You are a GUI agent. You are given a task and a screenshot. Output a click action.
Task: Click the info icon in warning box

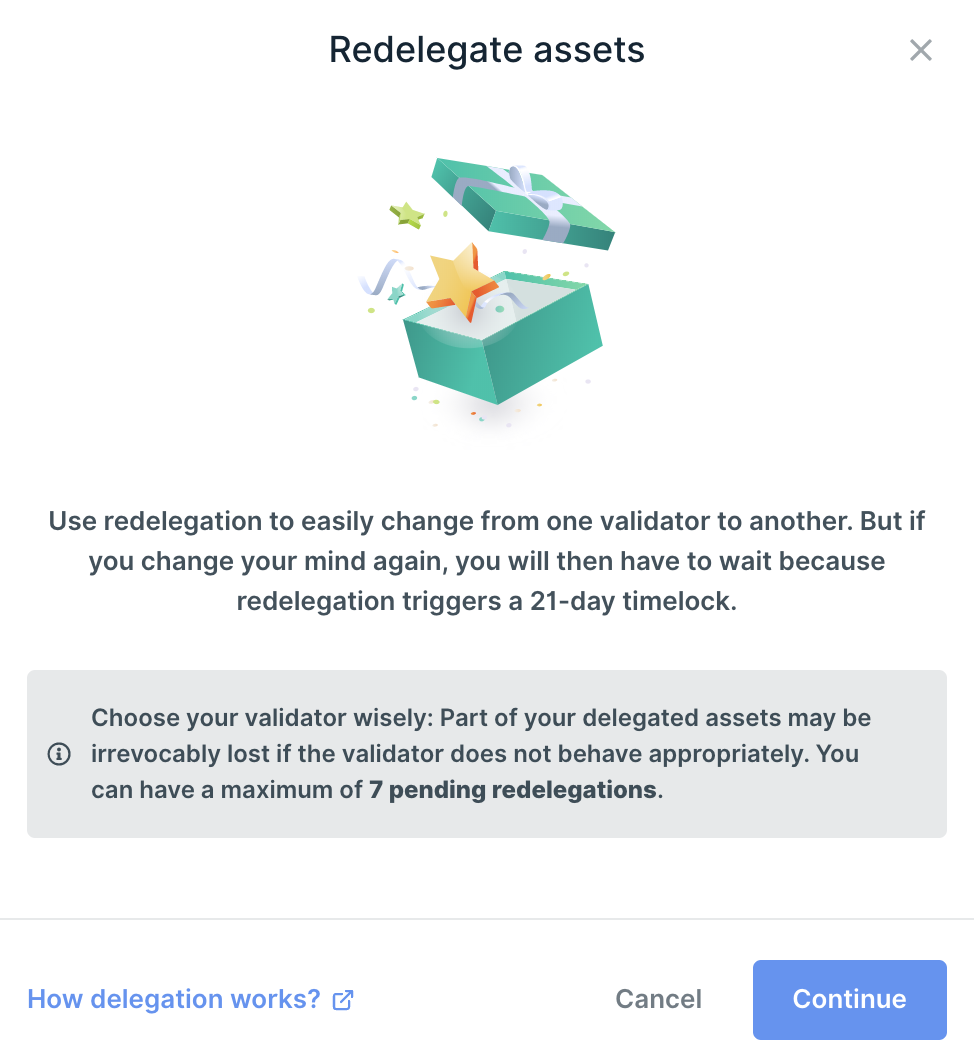coord(59,754)
